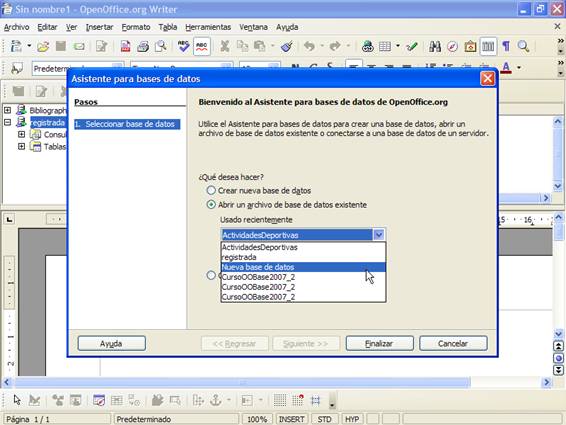Run the Spellcheck ABC checkmark icon
Image resolution: width=566 pixels, height=425 pixels.
183,47
